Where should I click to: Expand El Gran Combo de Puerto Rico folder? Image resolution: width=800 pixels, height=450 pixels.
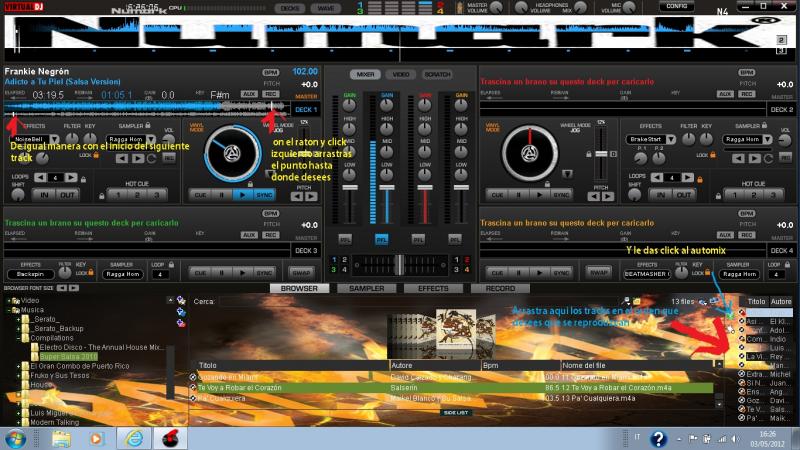tap(18, 366)
